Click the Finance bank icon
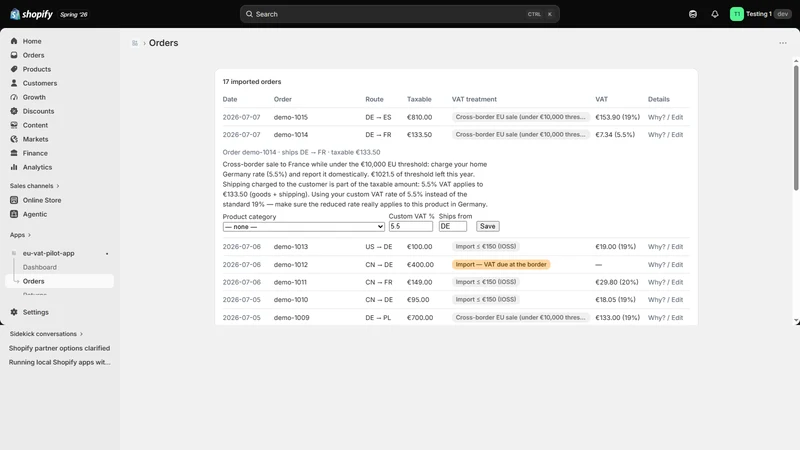This screenshot has height=450, width=800. point(14,153)
